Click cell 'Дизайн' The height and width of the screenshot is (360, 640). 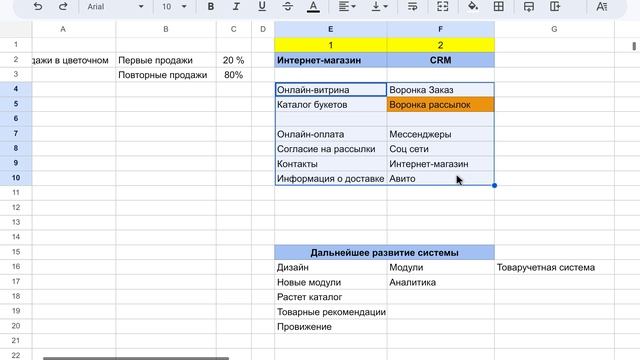331,267
